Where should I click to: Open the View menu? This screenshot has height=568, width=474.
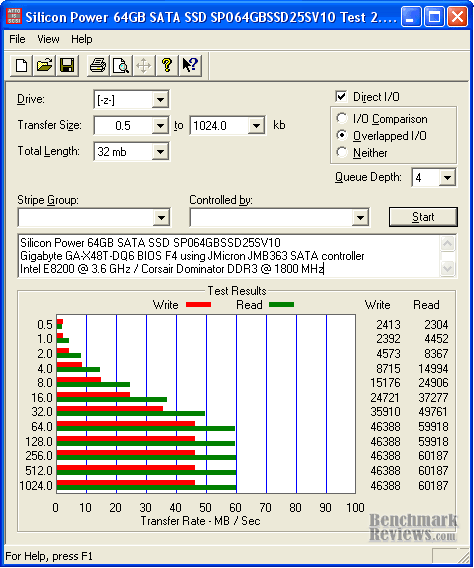48,39
